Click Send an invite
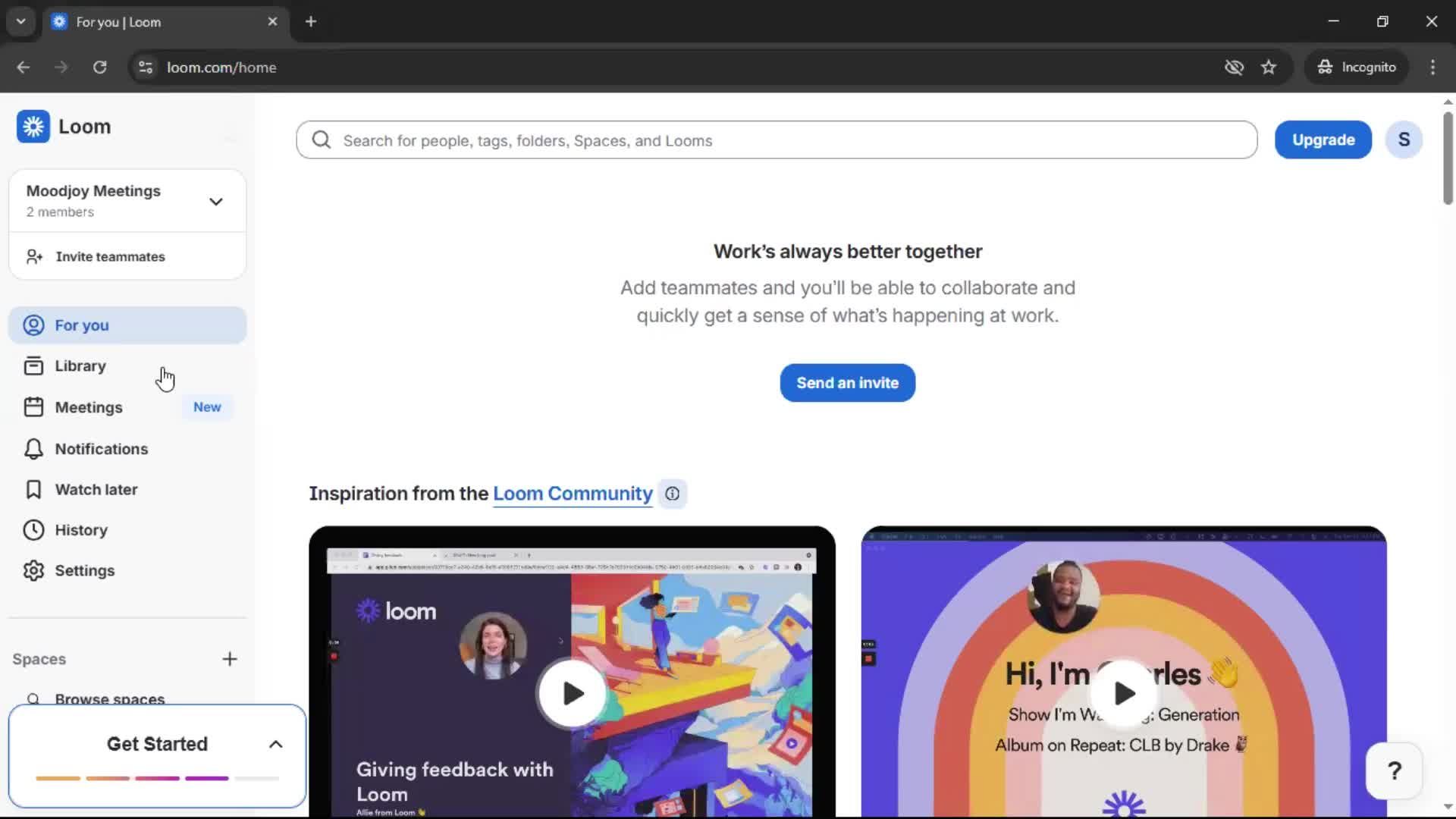The width and height of the screenshot is (1456, 819). [x=847, y=382]
